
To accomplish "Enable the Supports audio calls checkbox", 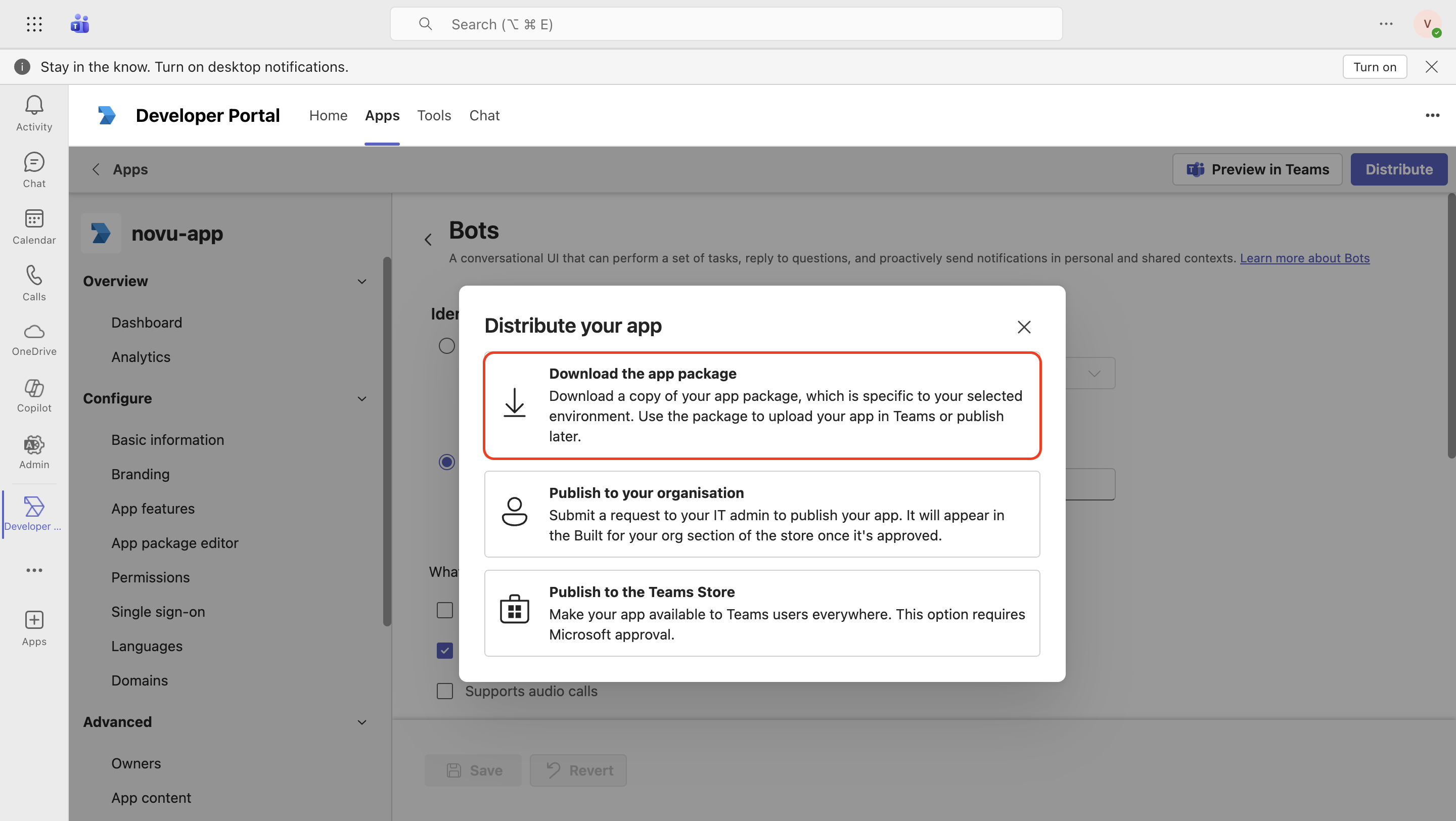I will click(x=445, y=691).
